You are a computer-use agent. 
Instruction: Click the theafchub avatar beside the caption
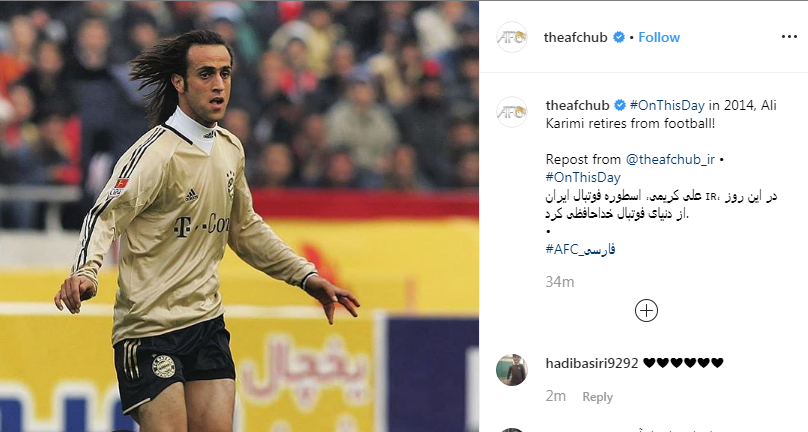point(512,112)
